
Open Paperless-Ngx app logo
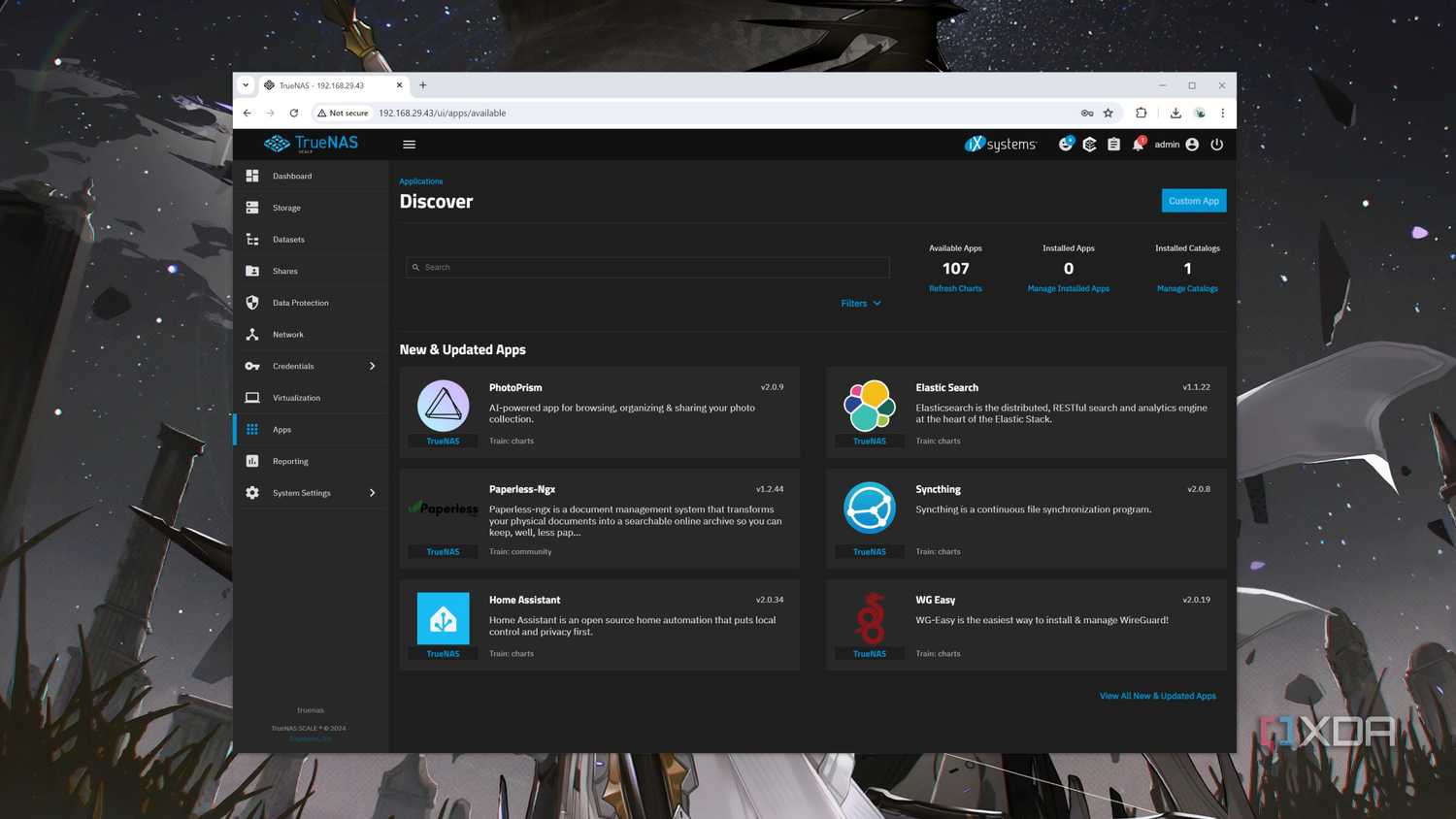(x=444, y=508)
